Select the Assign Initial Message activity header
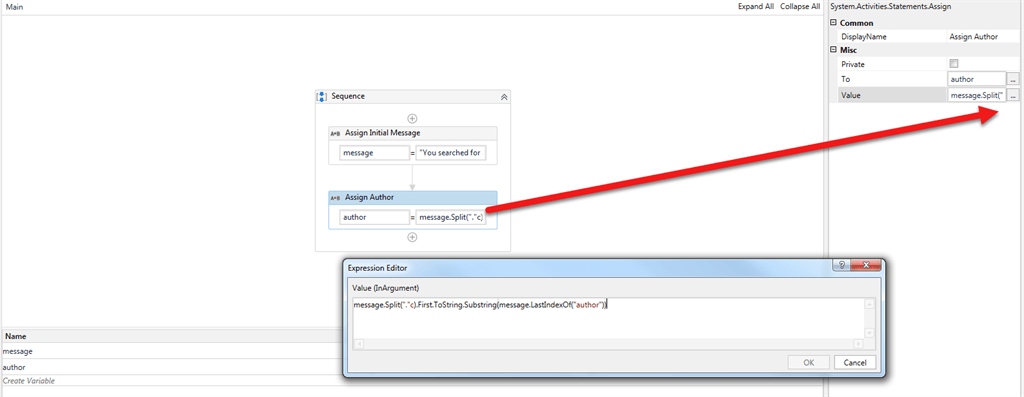 coord(413,133)
